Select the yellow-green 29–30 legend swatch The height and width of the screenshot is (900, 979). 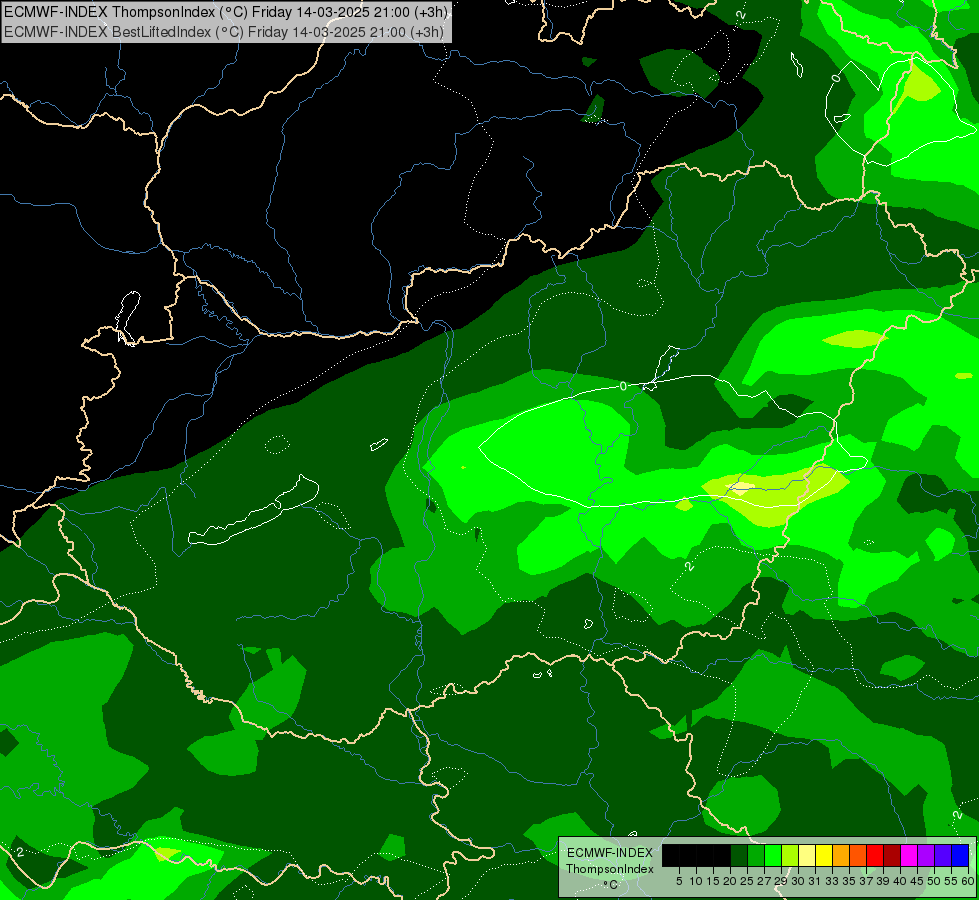coord(790,855)
